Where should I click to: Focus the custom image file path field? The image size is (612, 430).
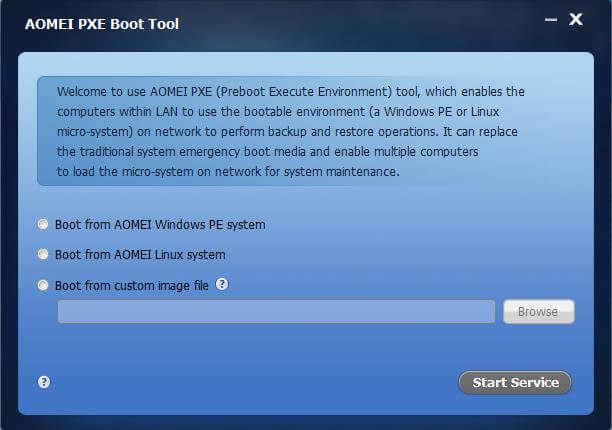(x=276, y=311)
